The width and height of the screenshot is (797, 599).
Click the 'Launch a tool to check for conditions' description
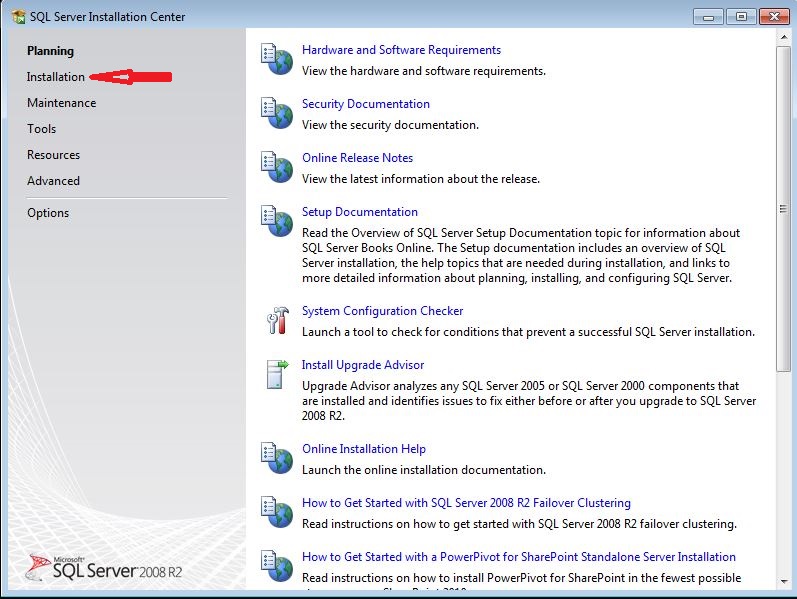(x=529, y=332)
